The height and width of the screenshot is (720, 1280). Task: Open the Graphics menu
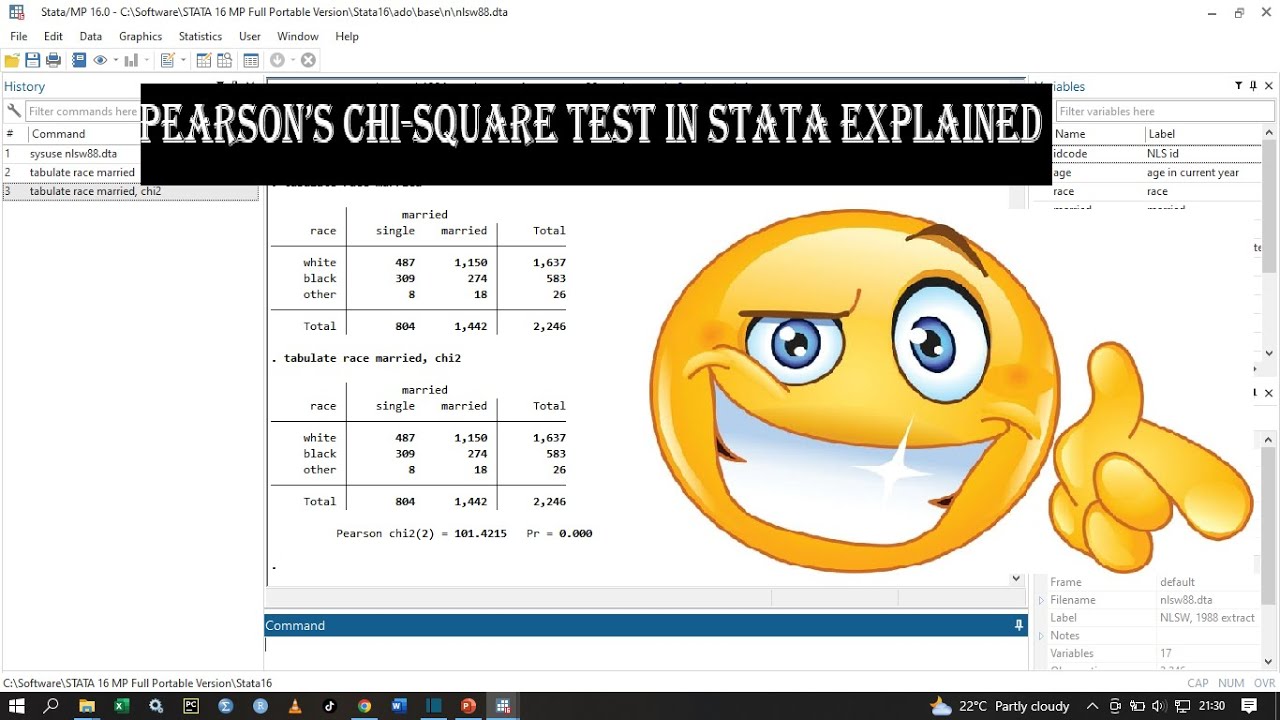[140, 36]
